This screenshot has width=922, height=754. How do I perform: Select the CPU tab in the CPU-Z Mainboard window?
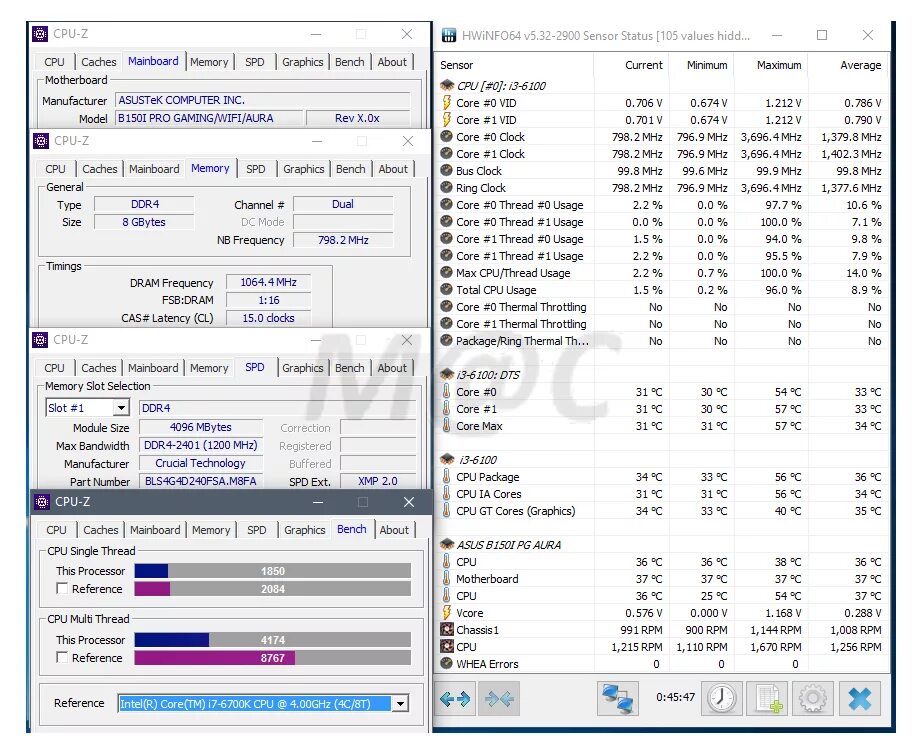tap(54, 62)
